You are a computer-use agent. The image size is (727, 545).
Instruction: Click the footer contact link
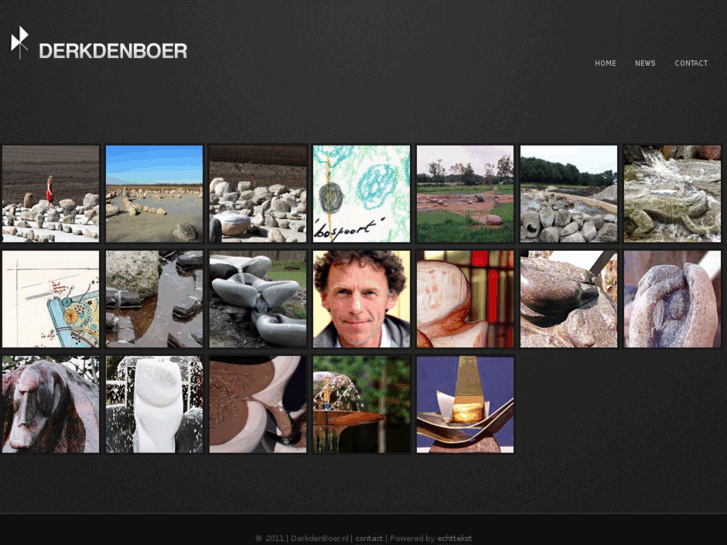tap(369, 539)
